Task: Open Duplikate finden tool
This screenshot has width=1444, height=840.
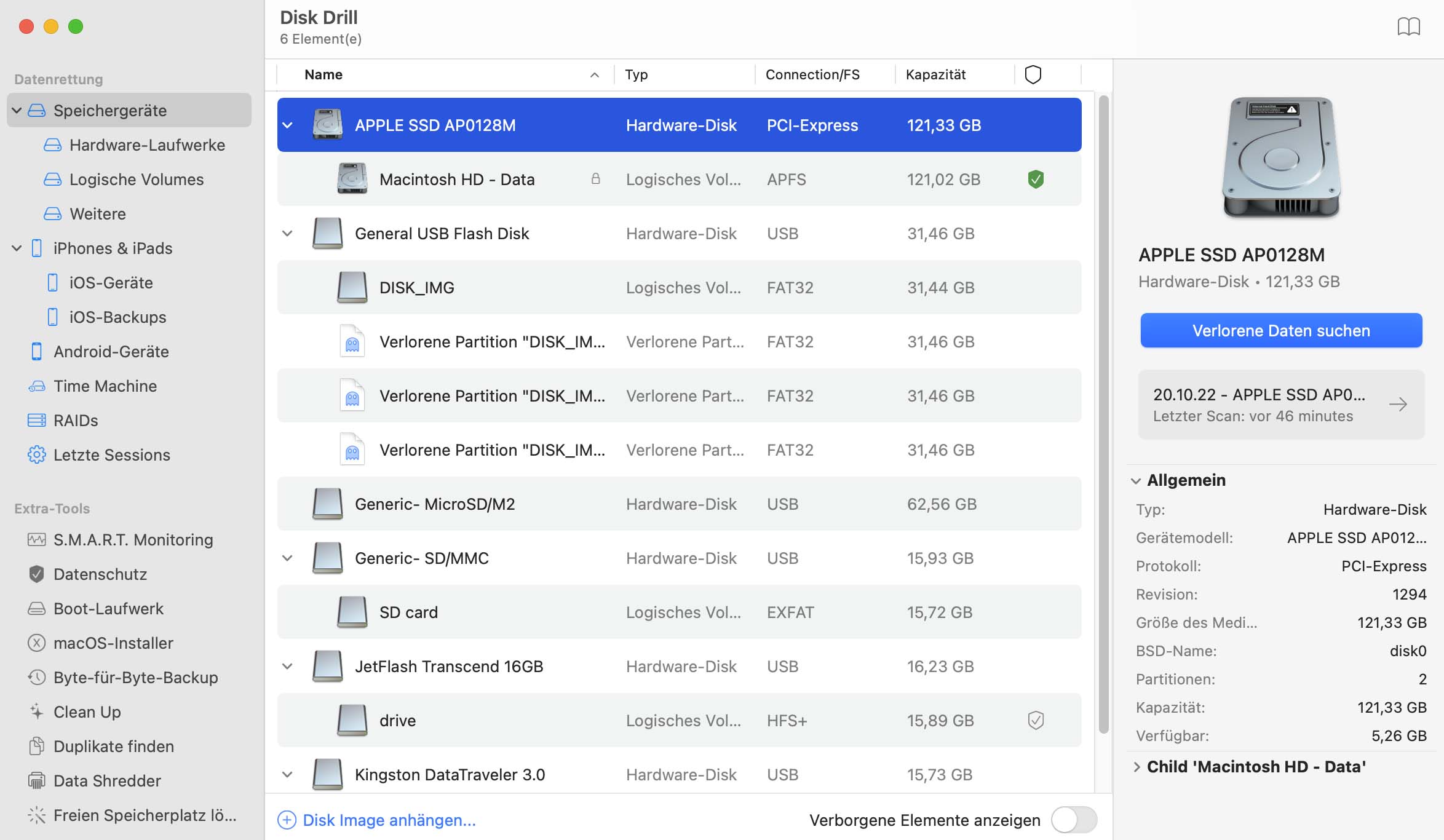Action: pyautogui.click(x=101, y=746)
